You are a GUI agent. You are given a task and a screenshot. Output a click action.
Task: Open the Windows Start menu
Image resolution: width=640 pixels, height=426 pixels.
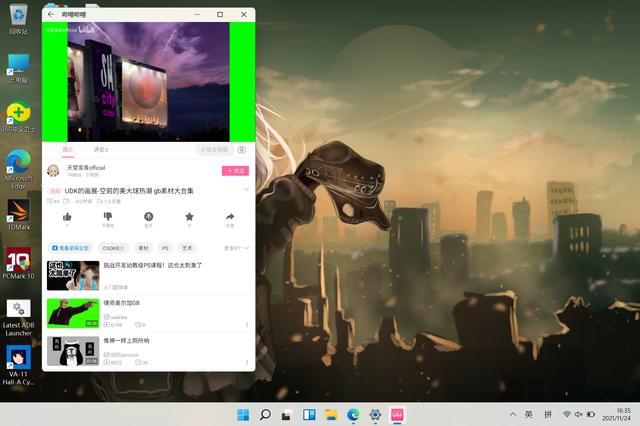(x=243, y=415)
